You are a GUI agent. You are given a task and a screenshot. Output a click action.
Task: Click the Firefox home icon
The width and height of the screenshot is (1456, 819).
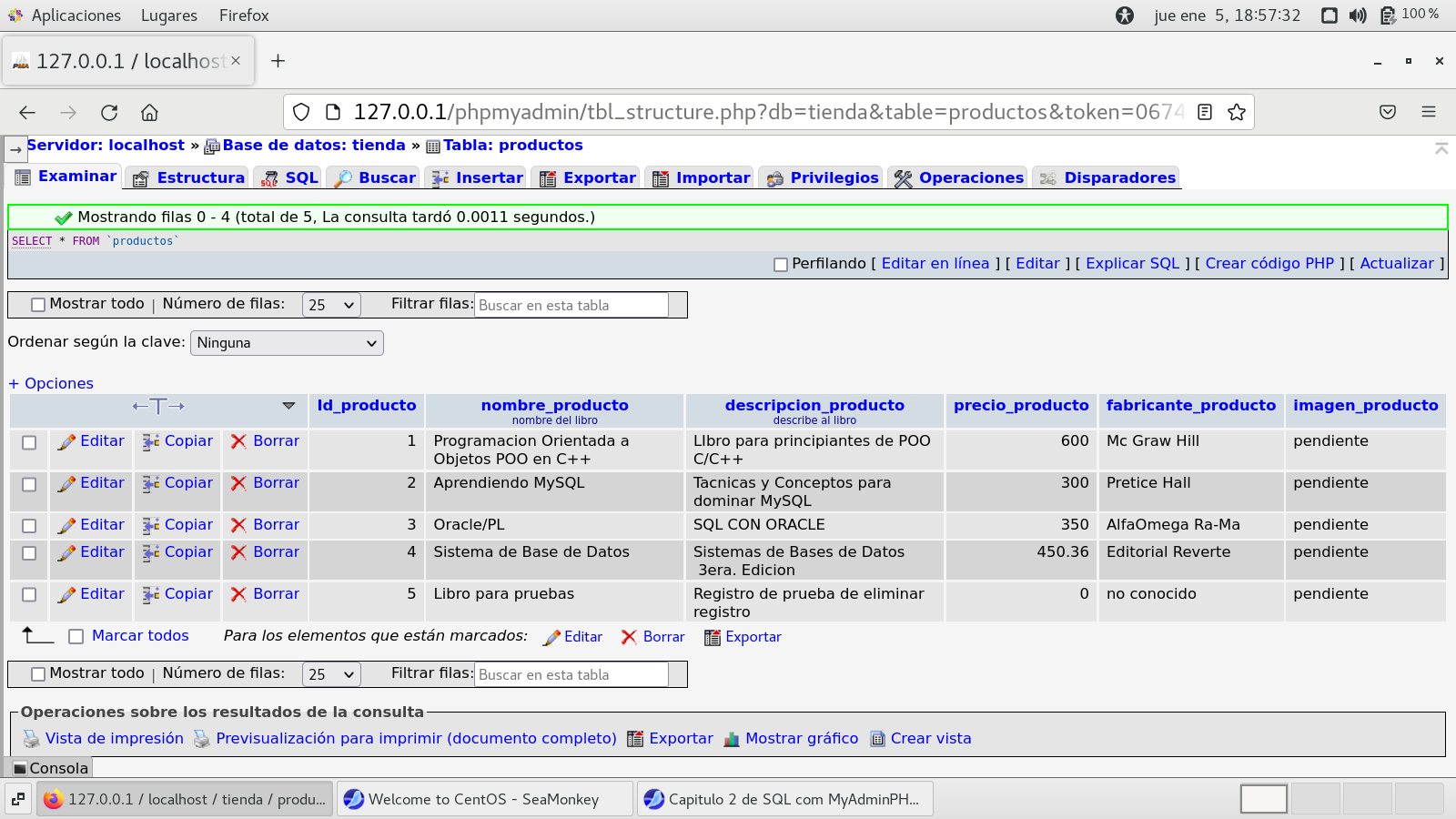click(x=149, y=112)
